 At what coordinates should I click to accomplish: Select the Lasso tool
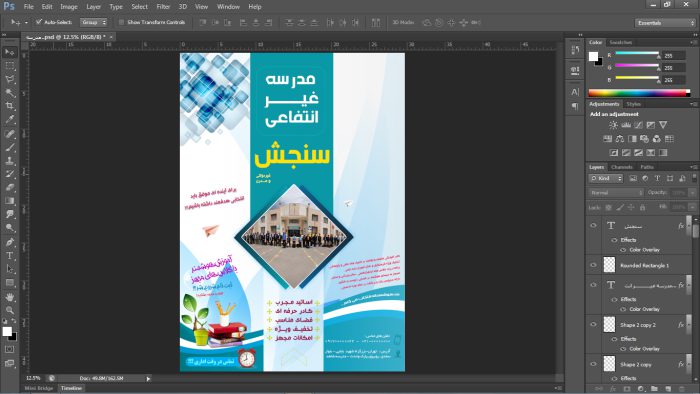click(9, 79)
